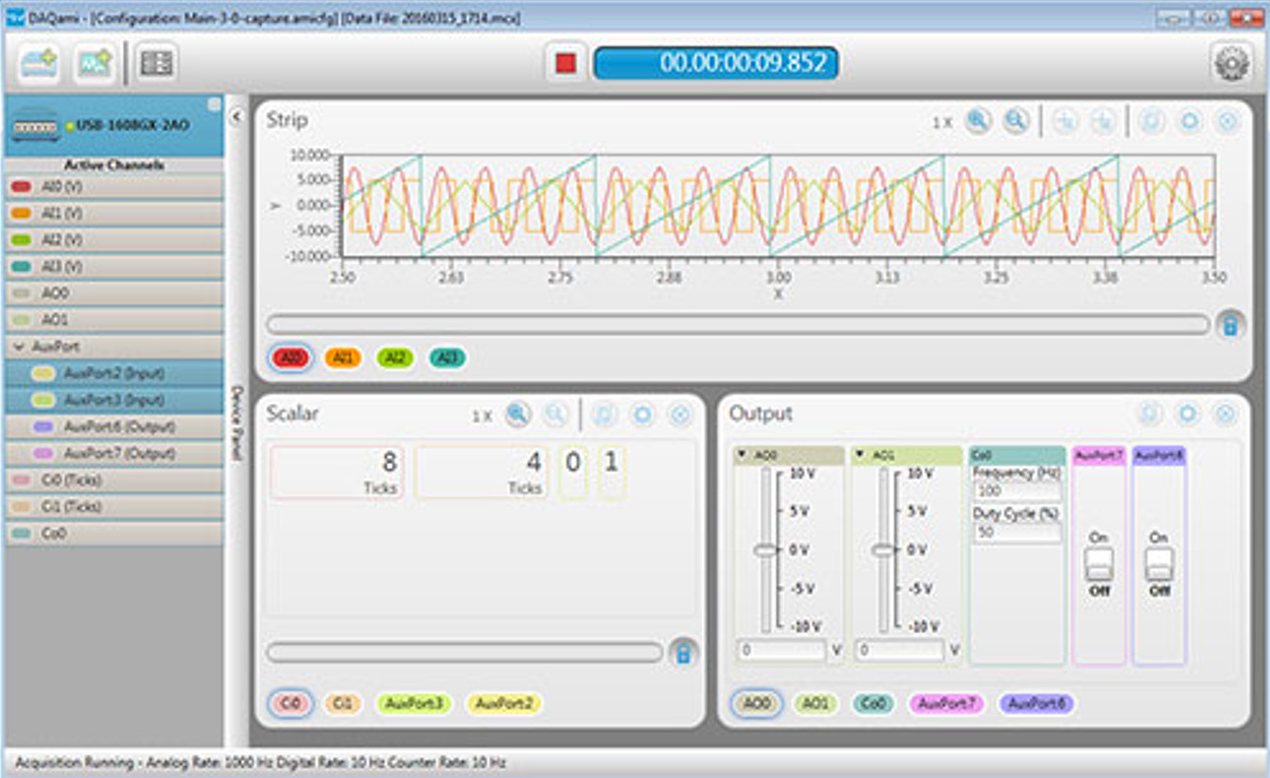Open the channel list layout icon

point(157,64)
